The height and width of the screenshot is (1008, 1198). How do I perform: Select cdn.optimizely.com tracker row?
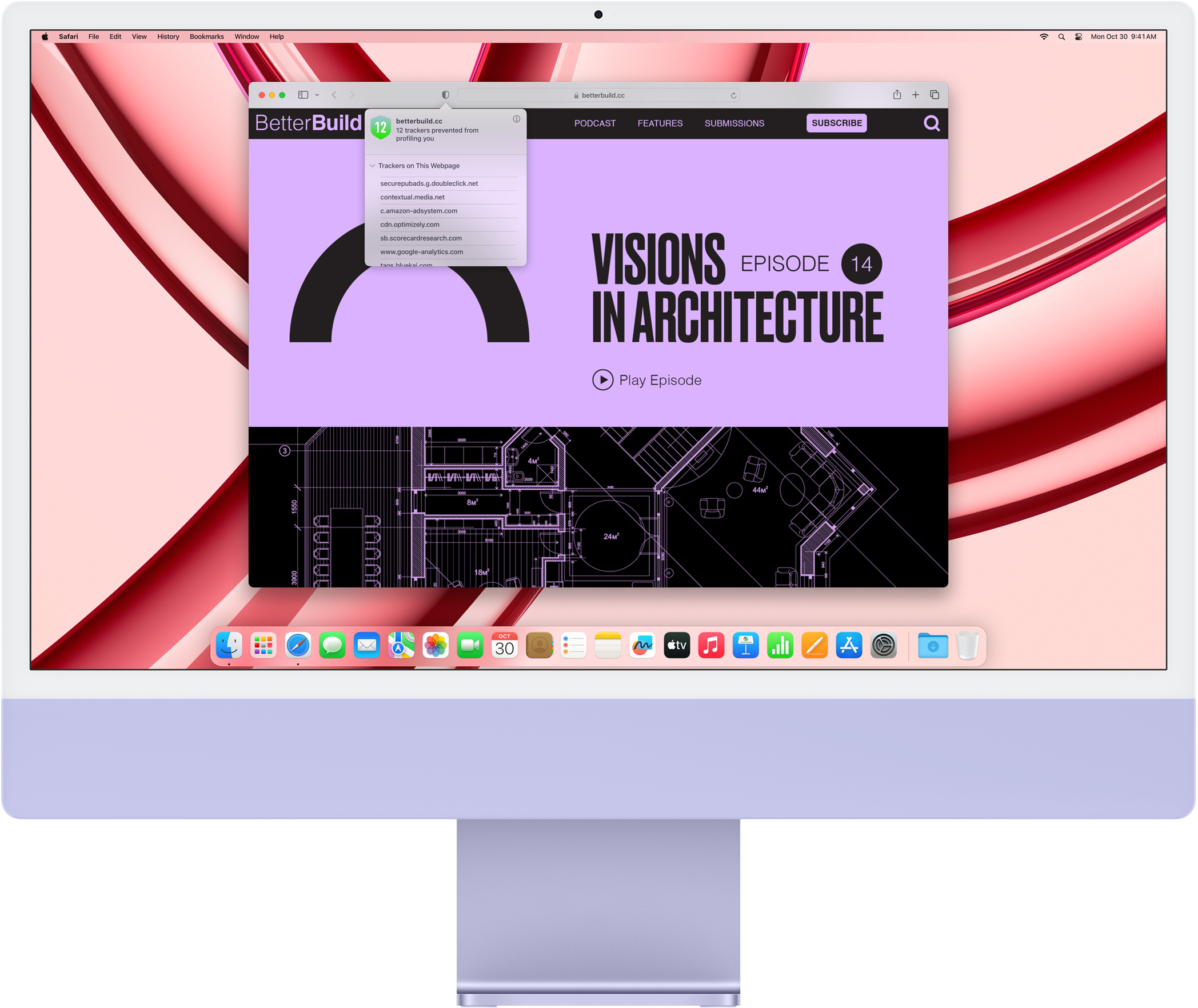coord(449,225)
